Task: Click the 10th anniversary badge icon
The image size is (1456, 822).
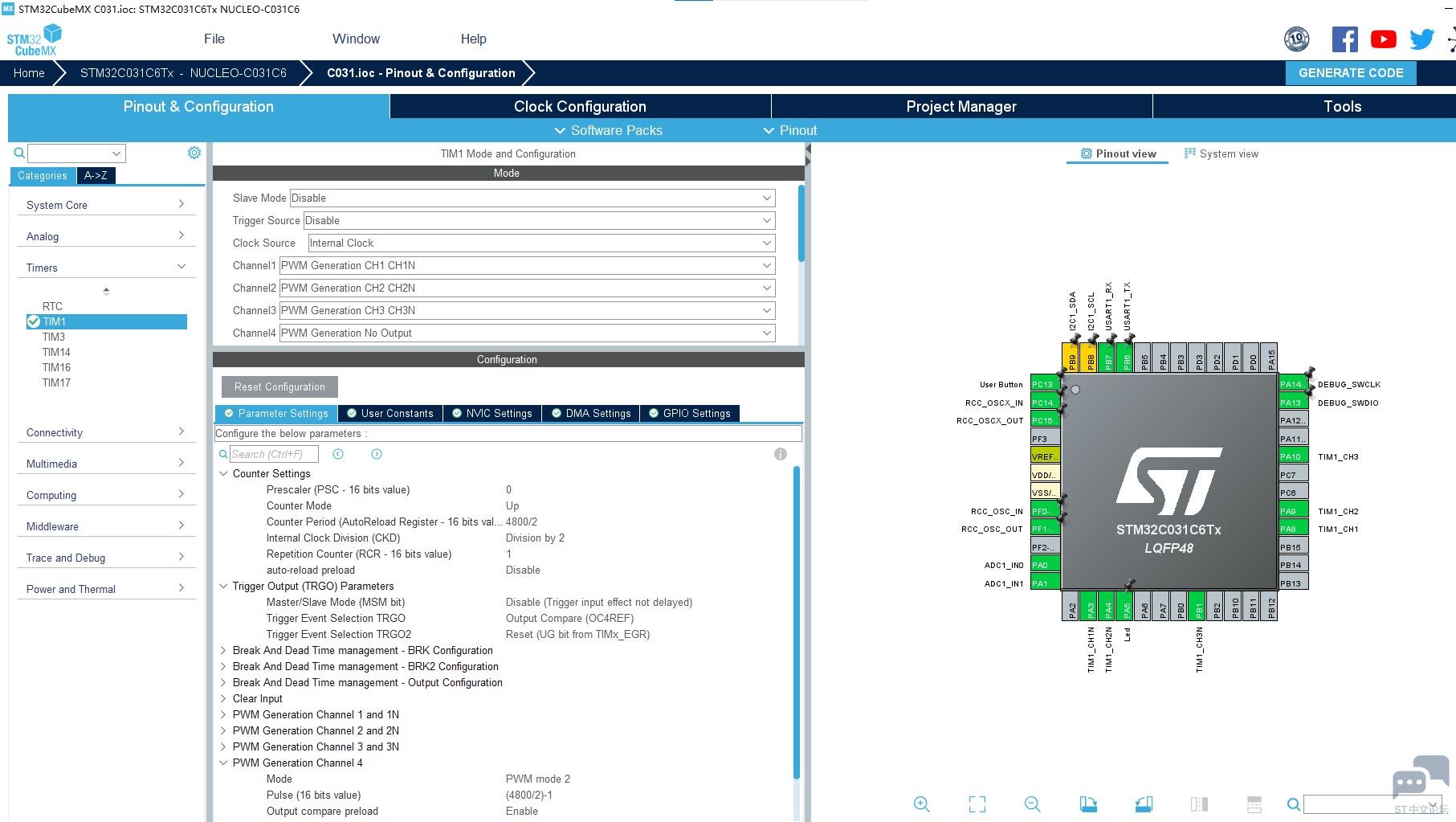Action: coord(1297,39)
